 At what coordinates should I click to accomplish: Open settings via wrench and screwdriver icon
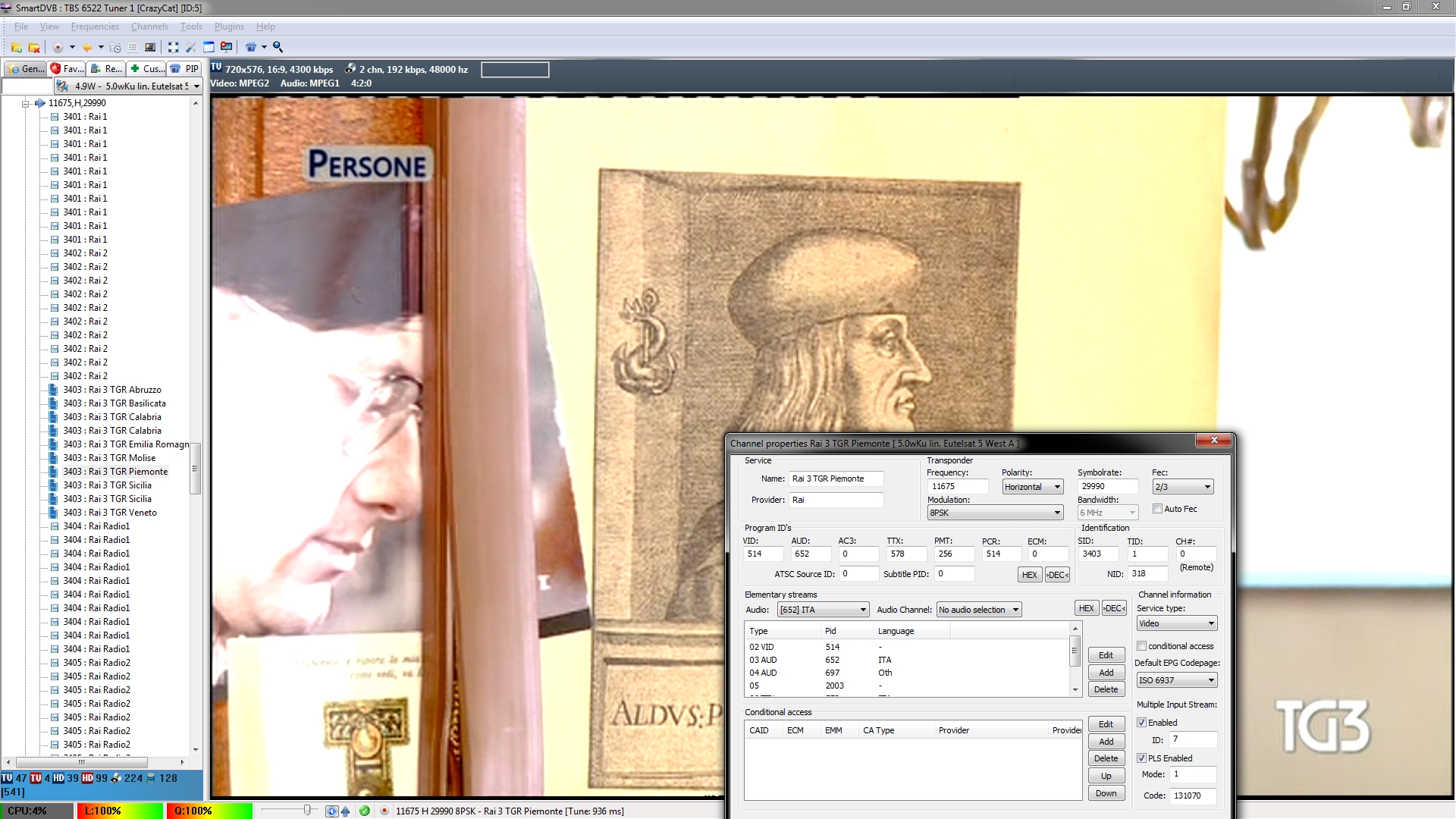coord(191,47)
